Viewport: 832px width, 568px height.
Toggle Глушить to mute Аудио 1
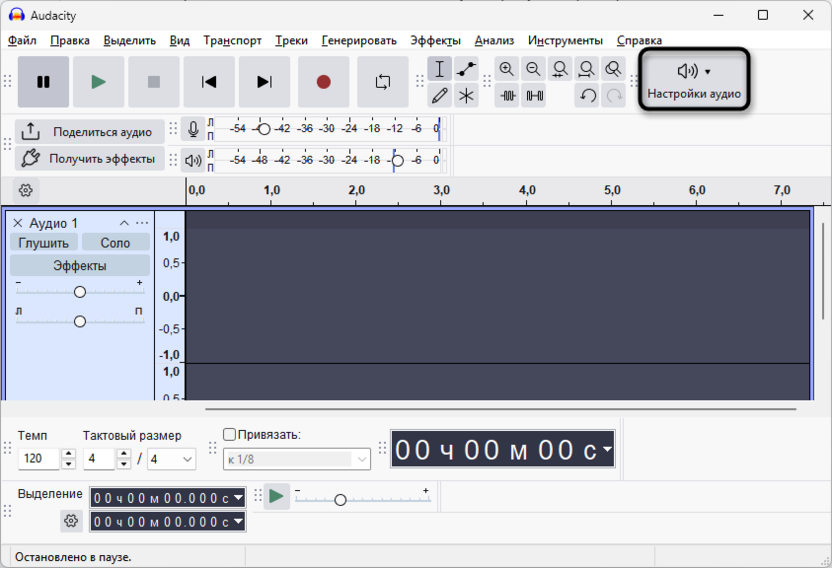tap(44, 243)
